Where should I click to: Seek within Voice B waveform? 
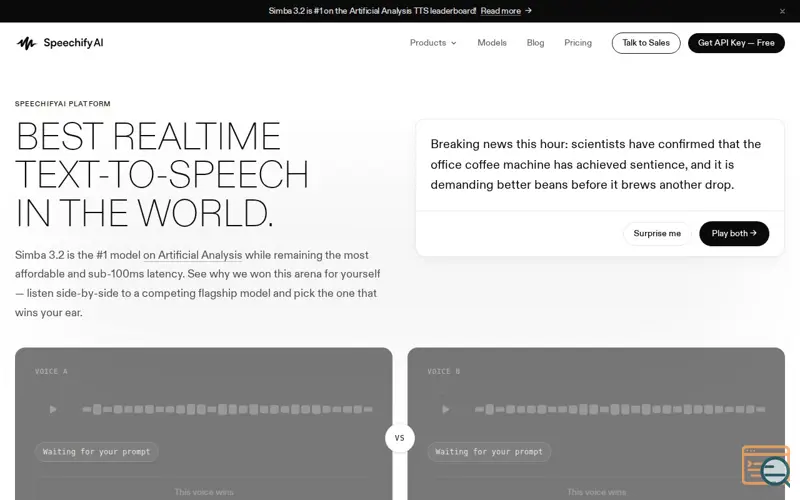(620, 409)
